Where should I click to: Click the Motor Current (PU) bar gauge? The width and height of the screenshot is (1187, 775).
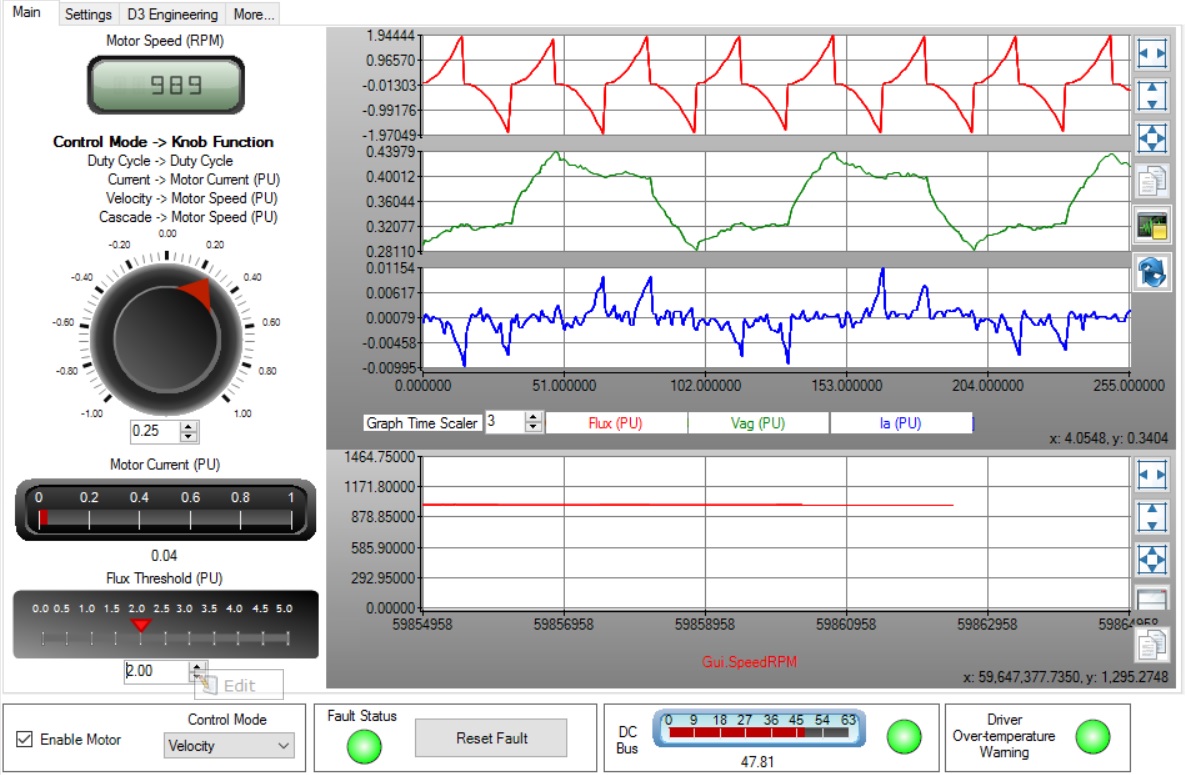click(x=165, y=510)
